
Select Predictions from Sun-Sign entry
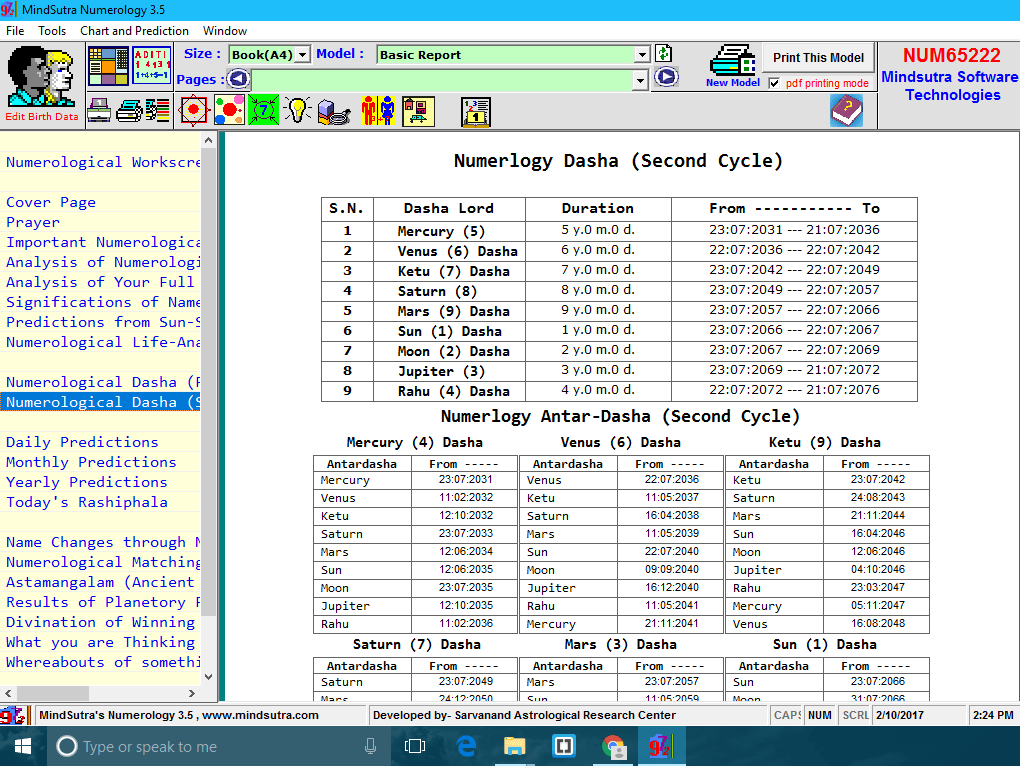click(x=103, y=322)
